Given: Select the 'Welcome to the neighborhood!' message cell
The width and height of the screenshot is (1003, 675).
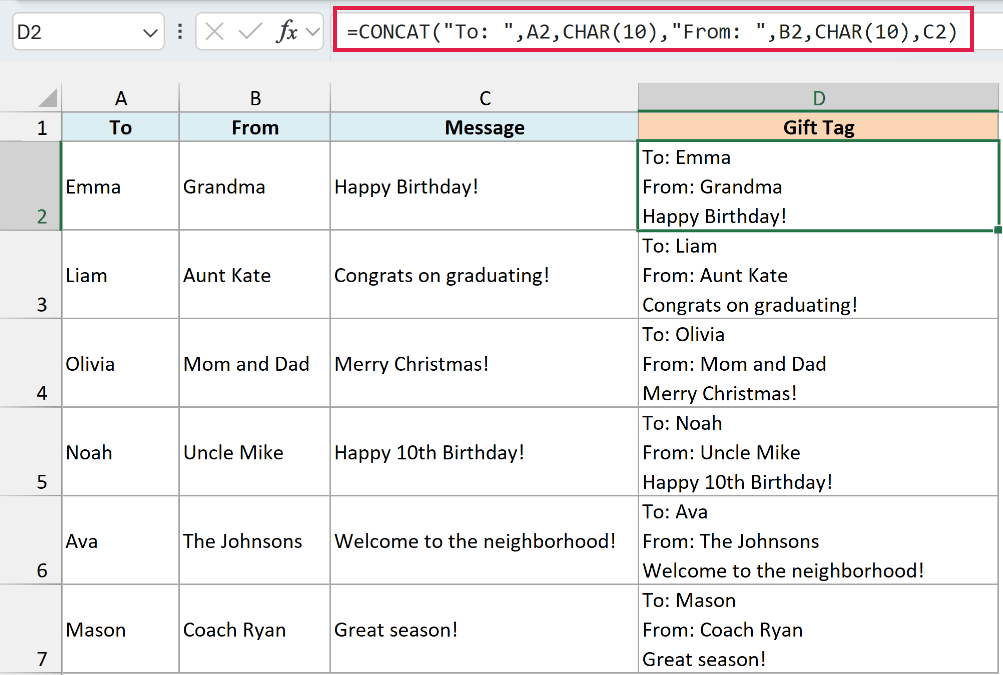Looking at the screenshot, I should (484, 540).
